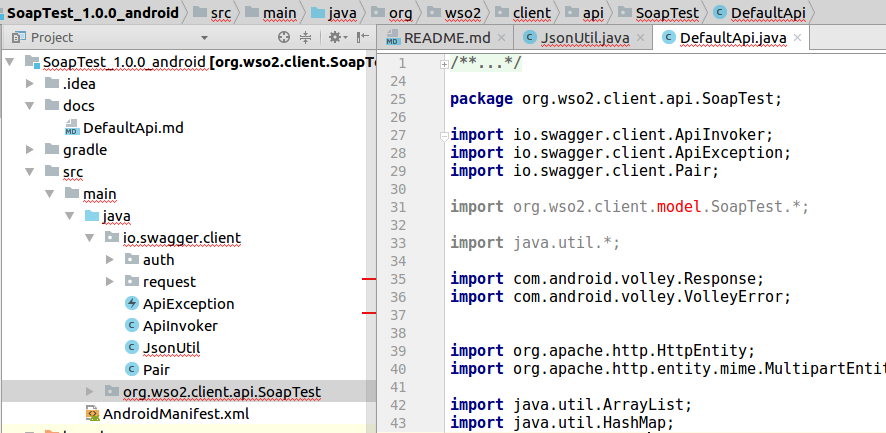Click main in the breadcrumb bar
This screenshot has width=886, height=433.
280,13
